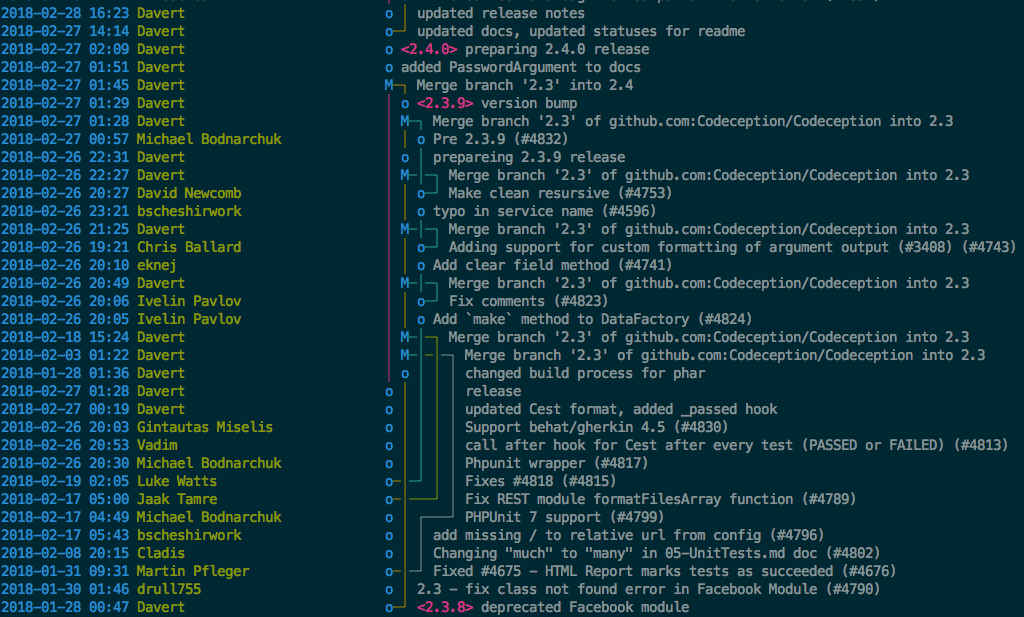
Task: Select the "Make clean resursive (#4753)" commit
Action: point(559,193)
